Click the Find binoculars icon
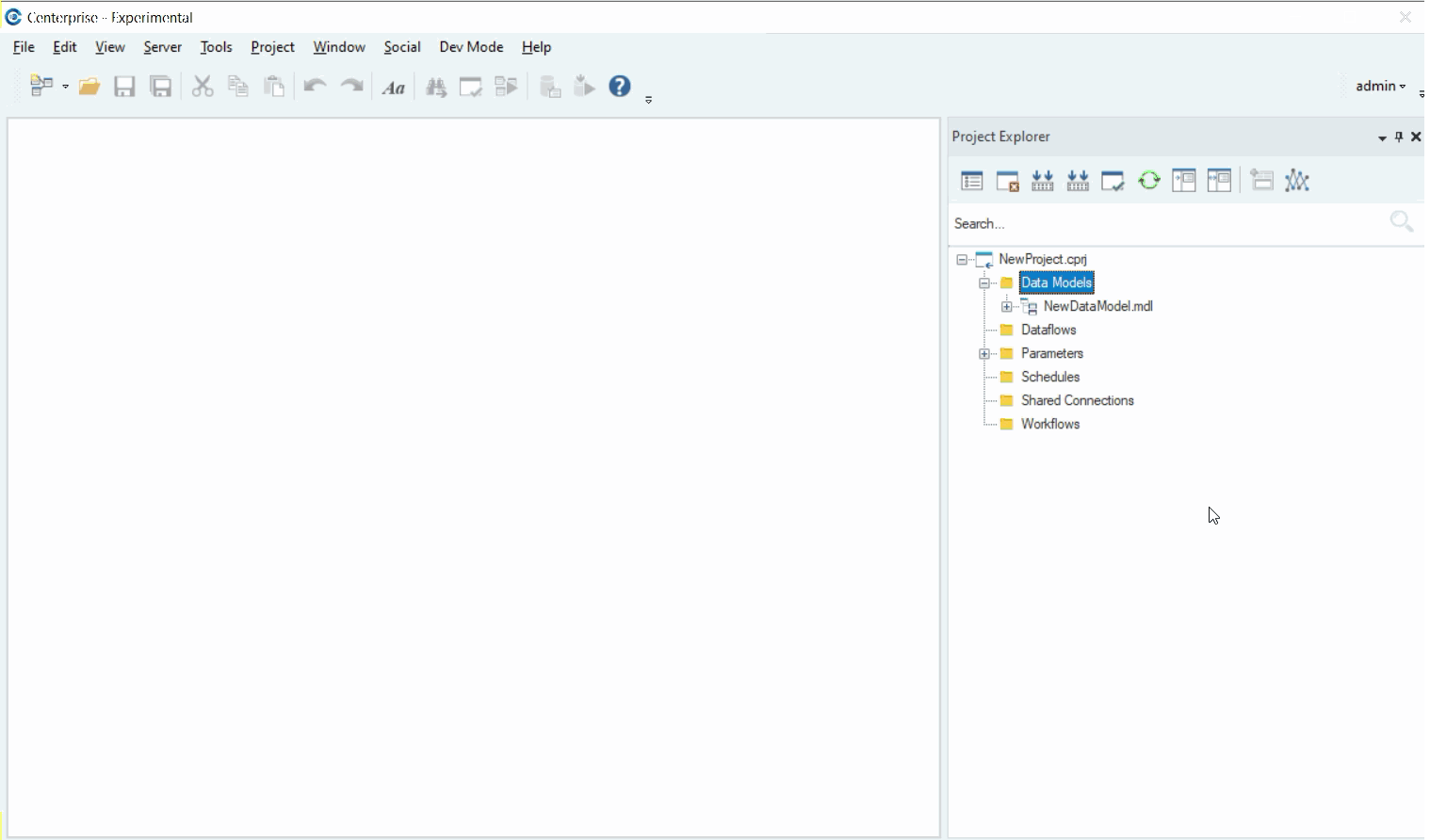This screenshot has width=1430, height=840. coord(435,88)
